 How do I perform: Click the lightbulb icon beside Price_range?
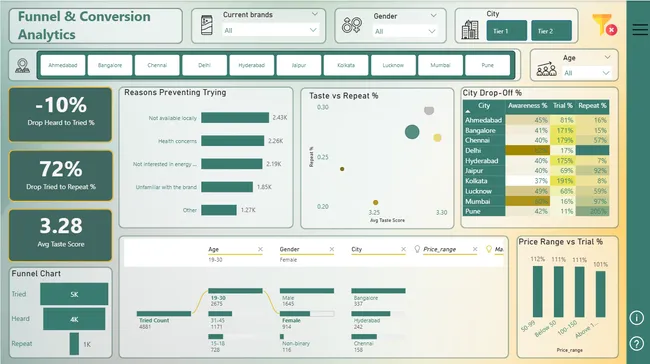pyautogui.click(x=417, y=249)
